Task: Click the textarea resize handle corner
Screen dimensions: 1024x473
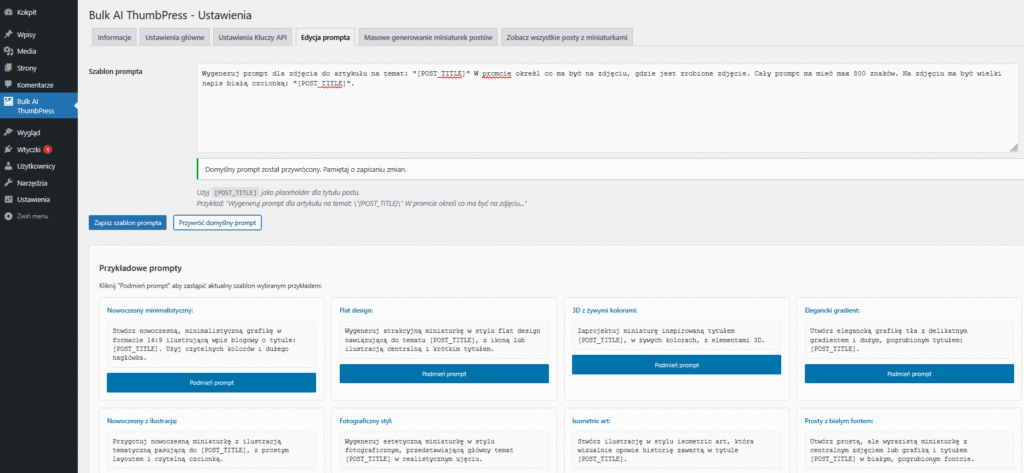Action: tap(1013, 147)
